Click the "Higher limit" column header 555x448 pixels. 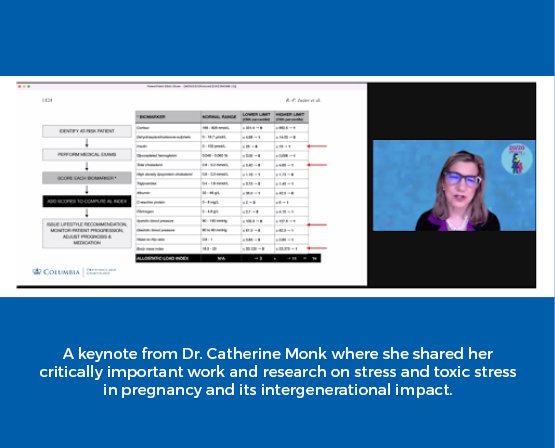pyautogui.click(x=291, y=117)
